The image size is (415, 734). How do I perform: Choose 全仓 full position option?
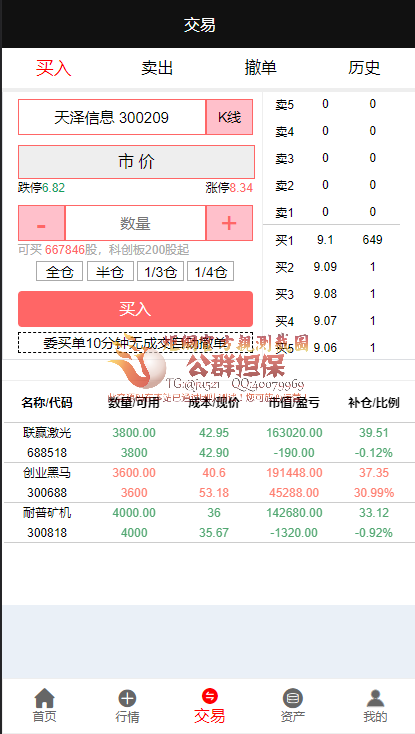(59, 272)
